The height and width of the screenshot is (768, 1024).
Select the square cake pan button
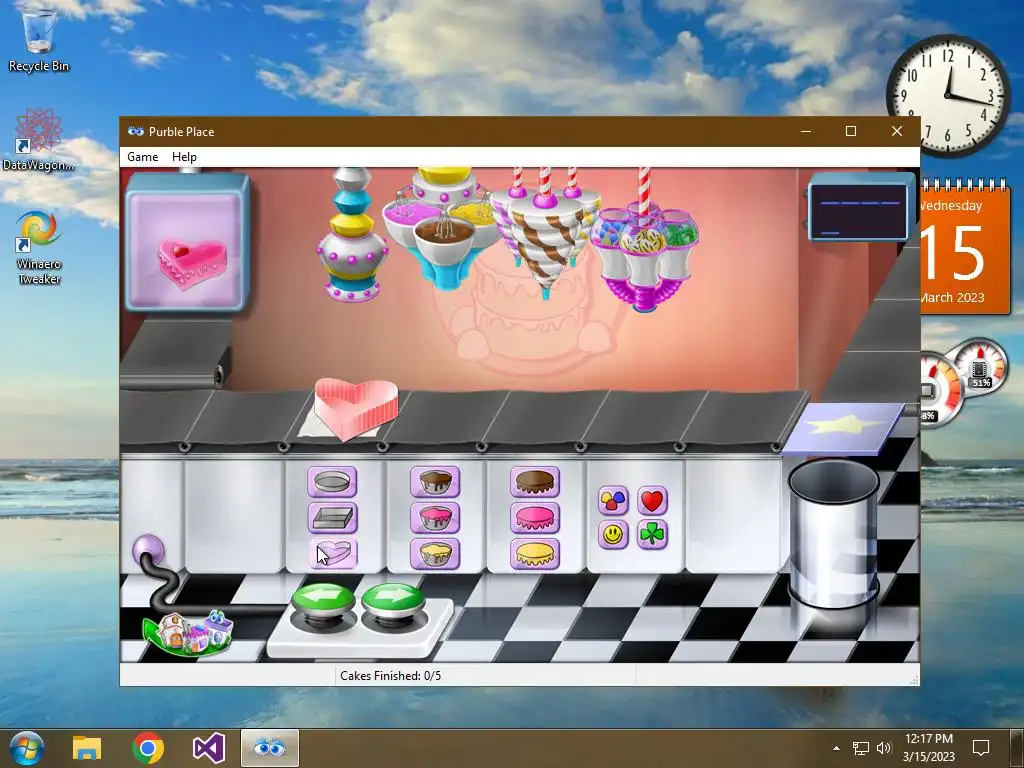(x=332, y=518)
